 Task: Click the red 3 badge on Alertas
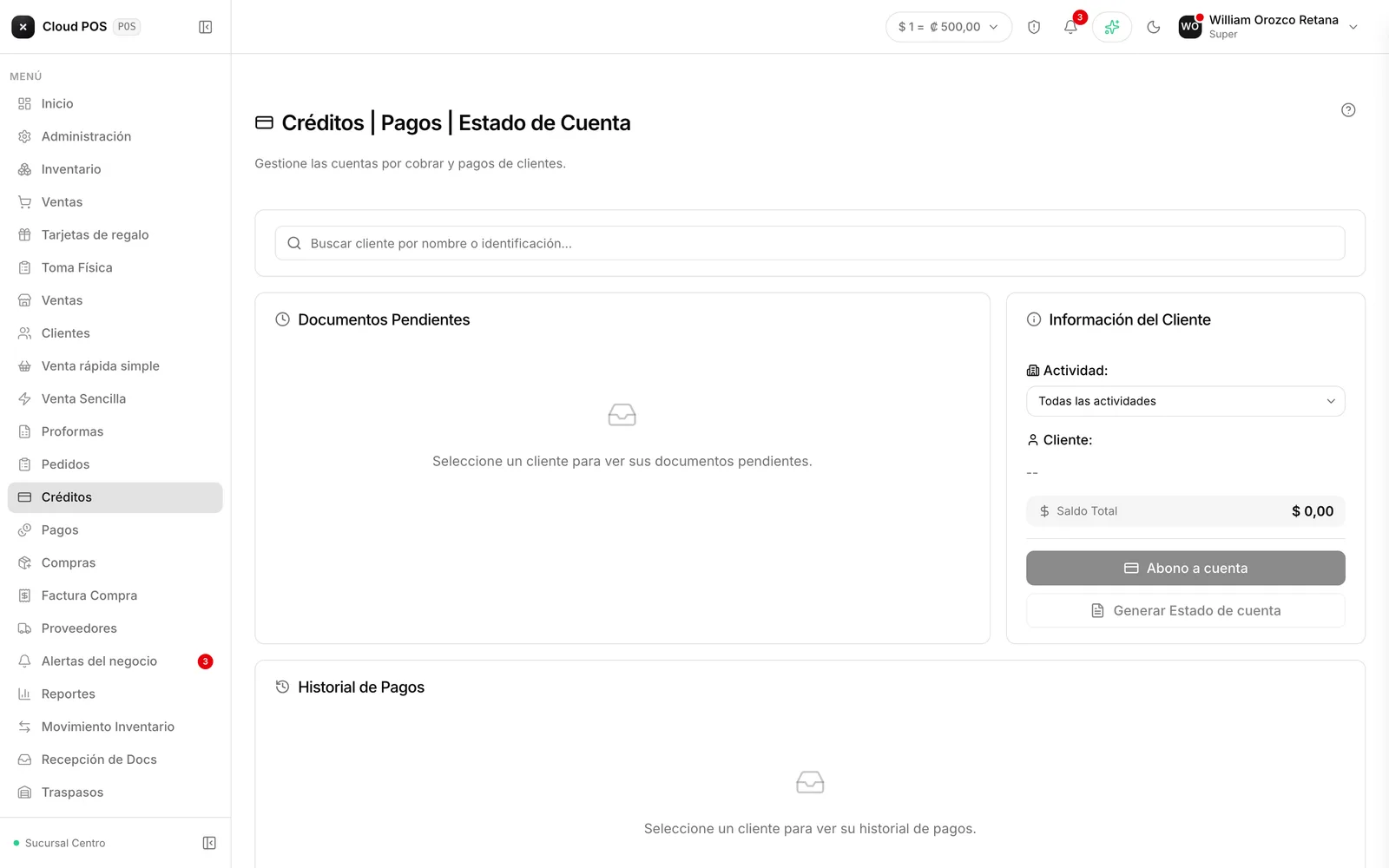click(205, 661)
